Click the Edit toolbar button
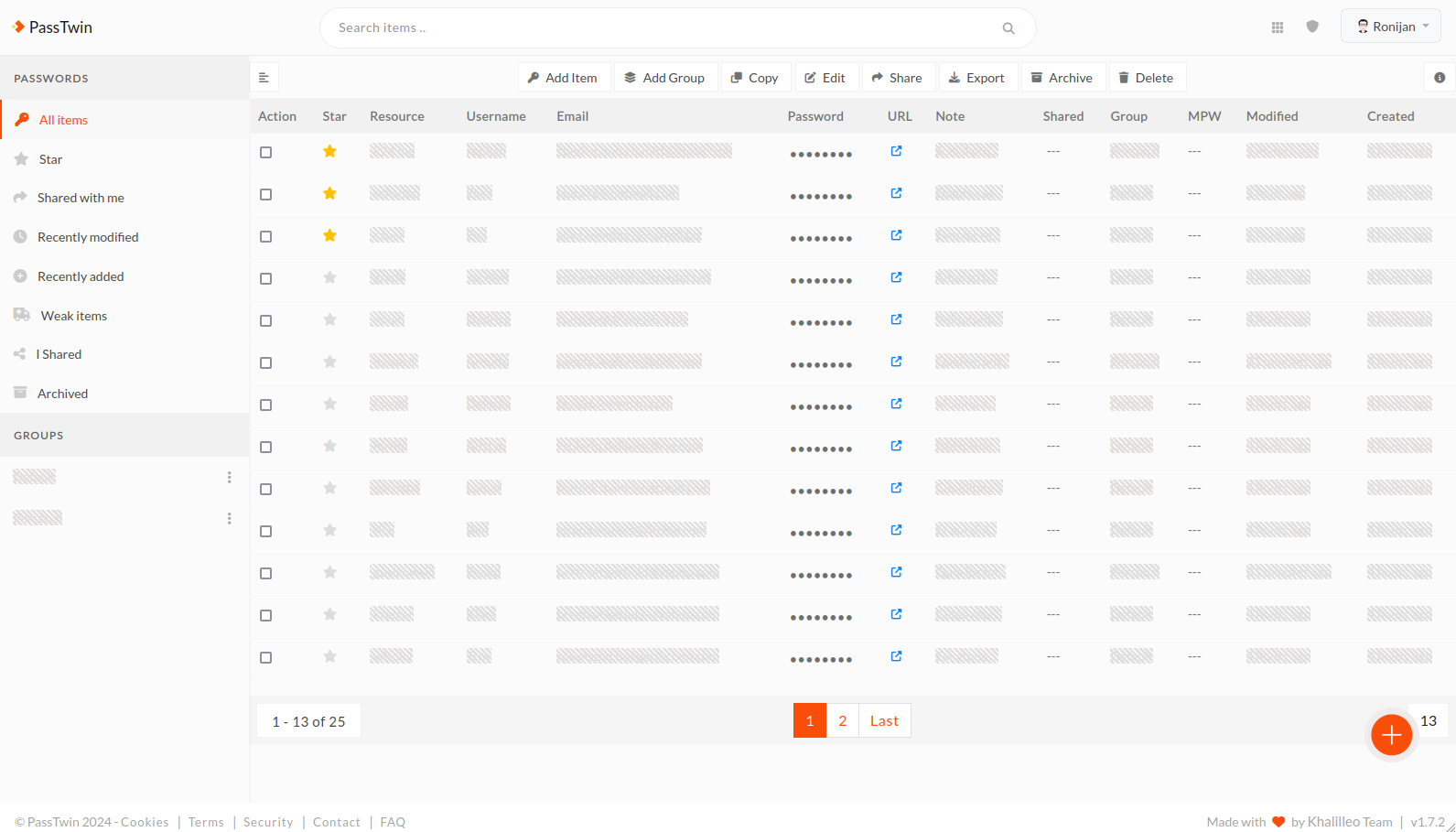The width and height of the screenshot is (1456, 832). (825, 78)
